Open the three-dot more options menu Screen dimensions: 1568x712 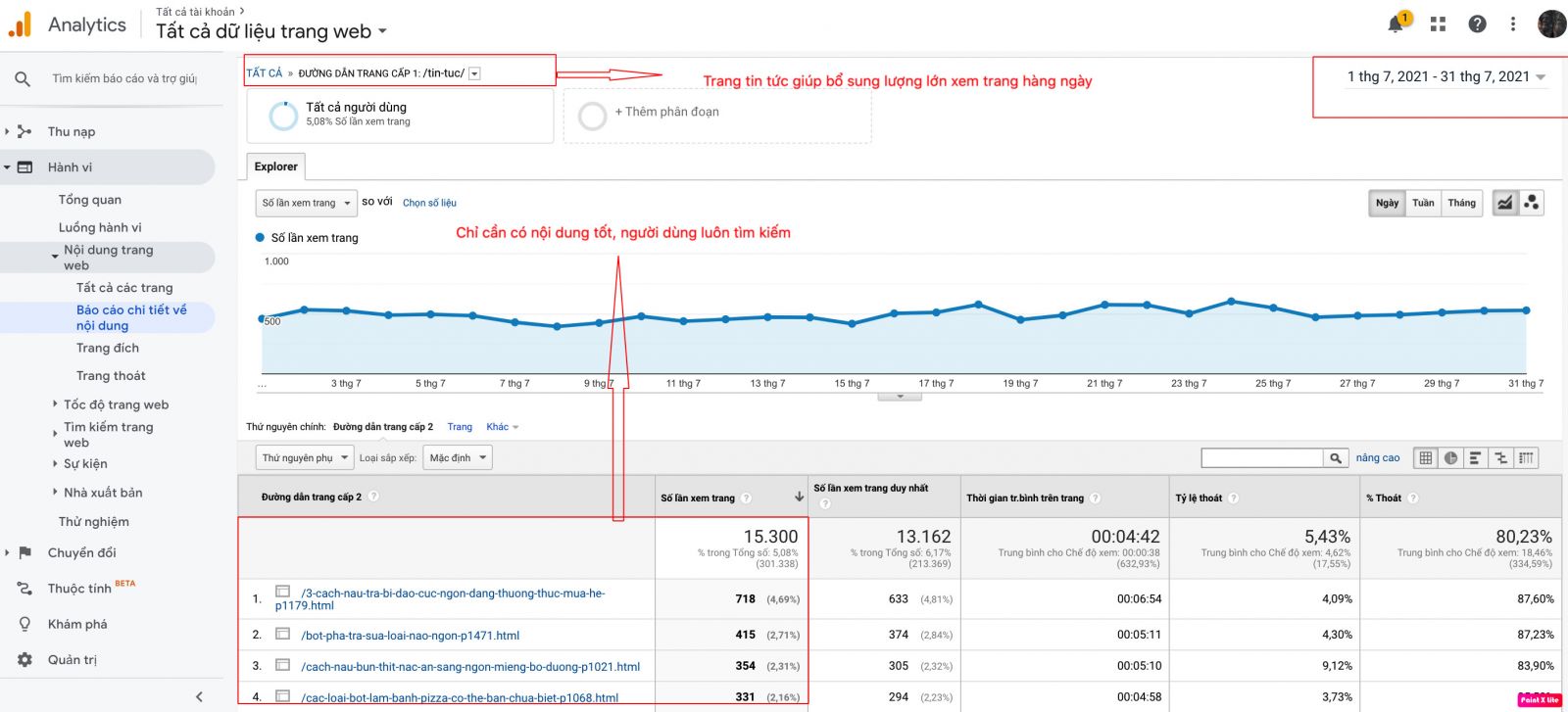pyautogui.click(x=1513, y=24)
